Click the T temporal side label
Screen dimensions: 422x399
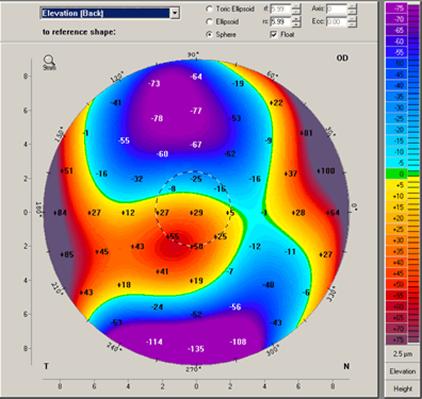click(46, 366)
